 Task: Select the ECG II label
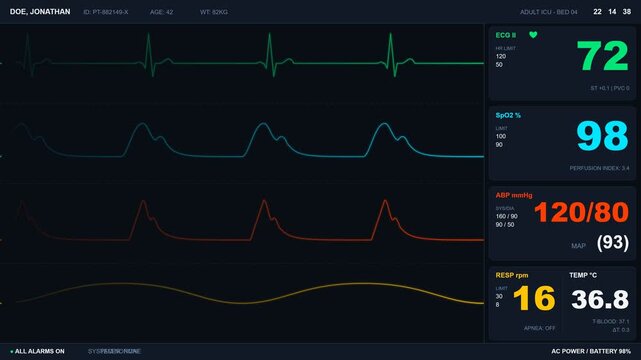click(506, 35)
